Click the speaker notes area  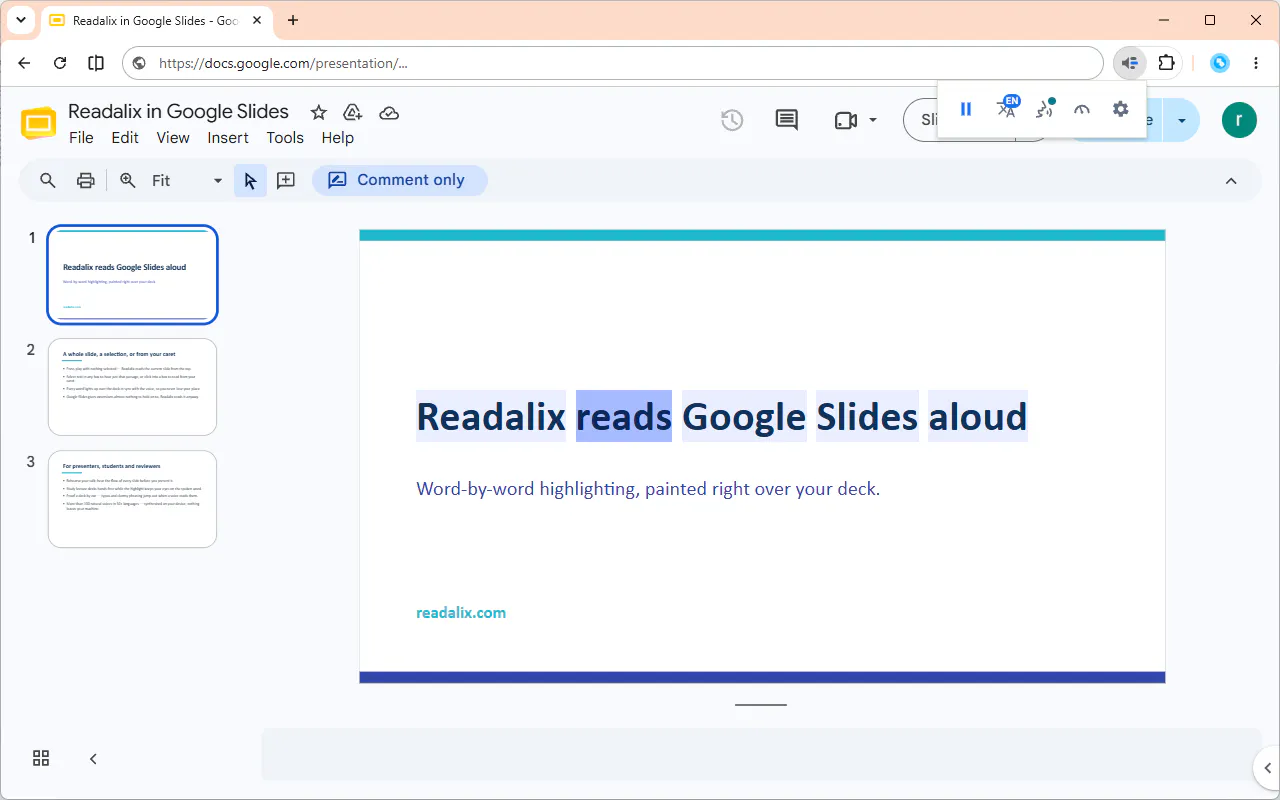coord(761,754)
